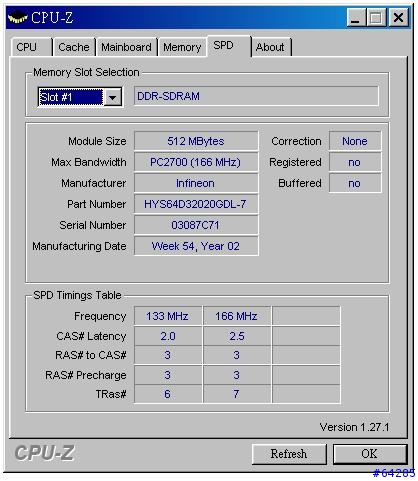
Task: Click the Manufacturing Date label
Action: pos(79,246)
